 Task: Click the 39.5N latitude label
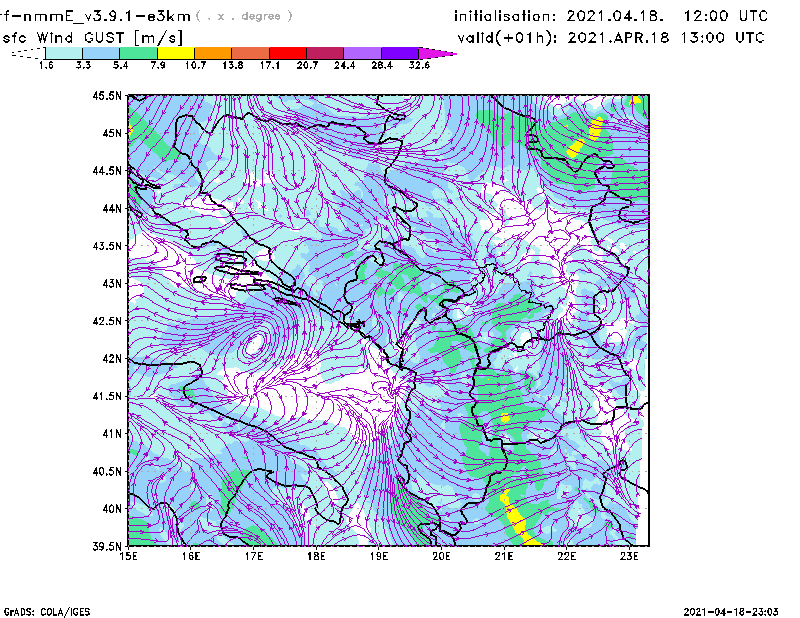(107, 546)
